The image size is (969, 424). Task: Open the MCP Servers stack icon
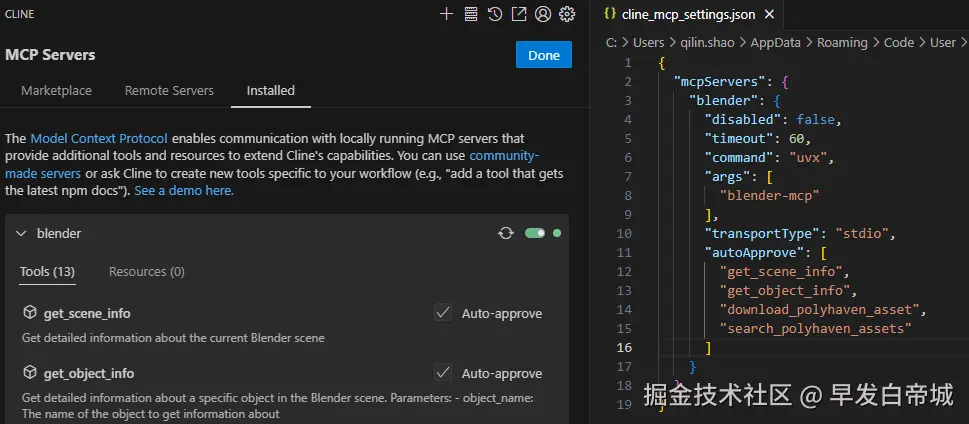tap(470, 14)
